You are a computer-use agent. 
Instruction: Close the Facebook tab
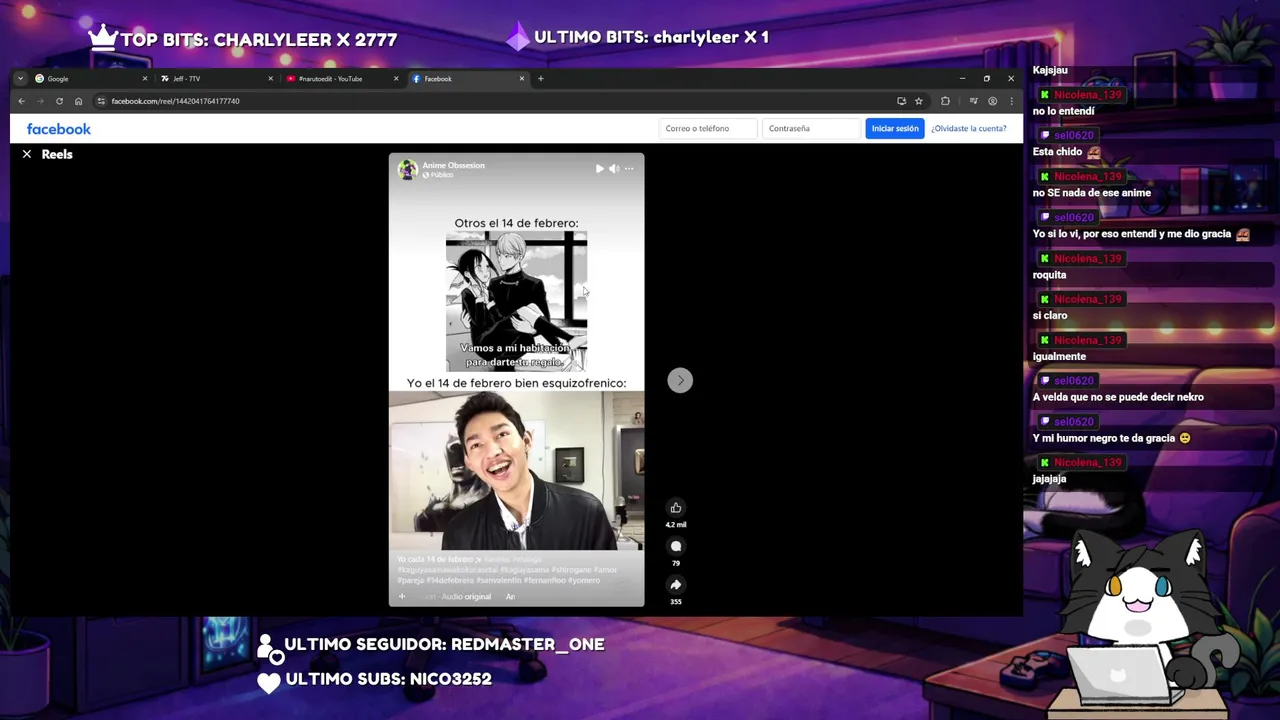(x=521, y=79)
